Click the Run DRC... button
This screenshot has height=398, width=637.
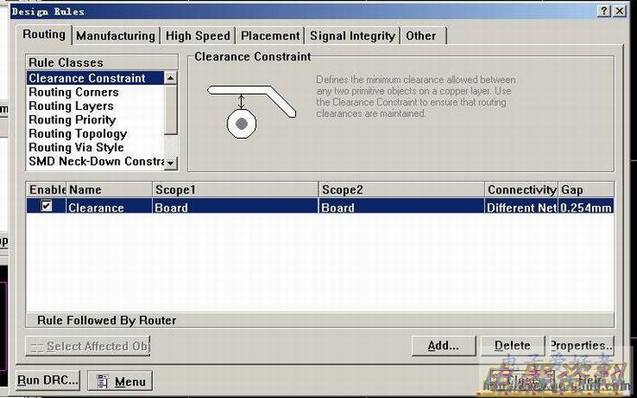click(x=48, y=381)
